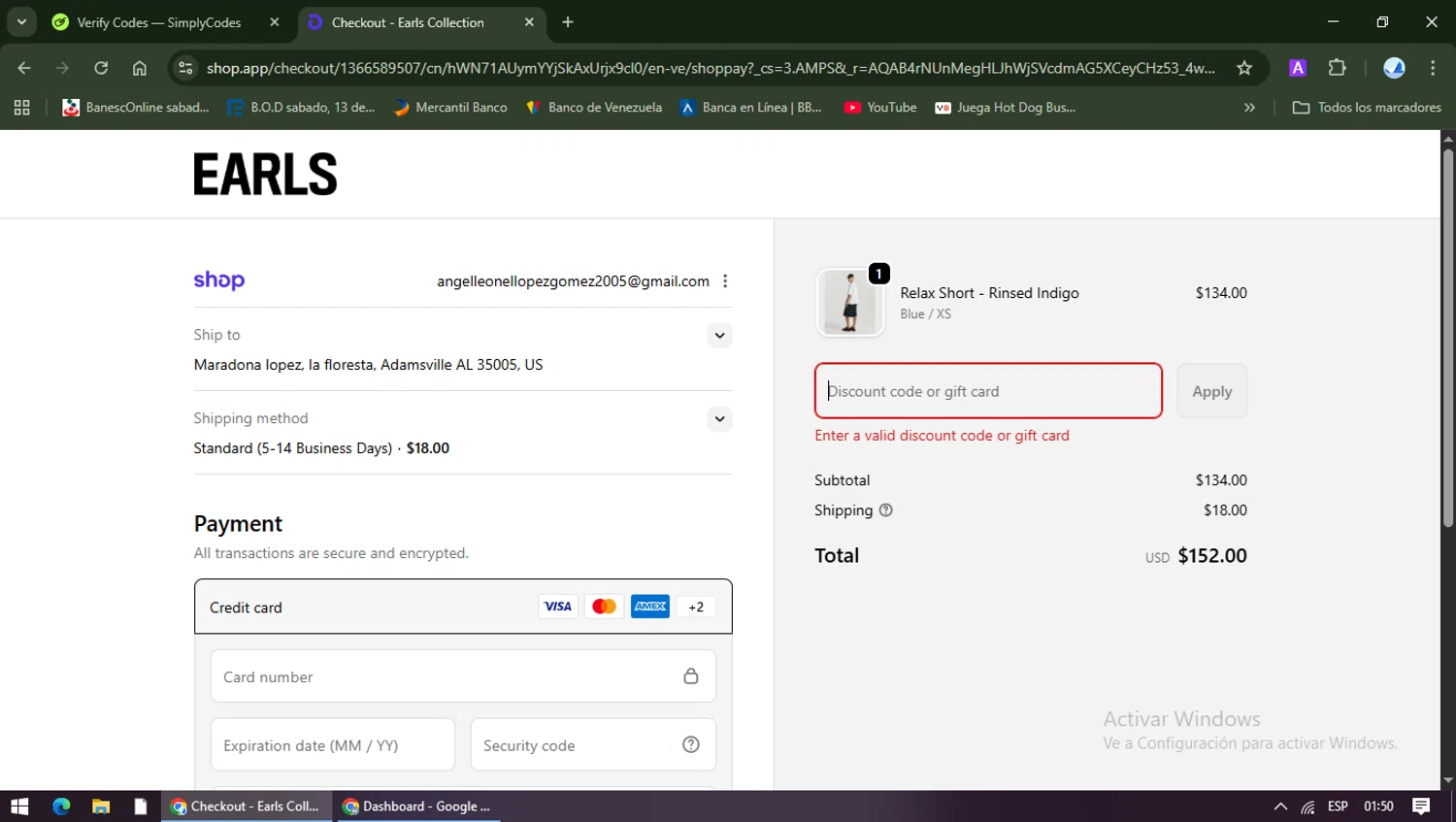The image size is (1456, 822).
Task: Focus the Expiration date field
Action: pyautogui.click(x=332, y=745)
